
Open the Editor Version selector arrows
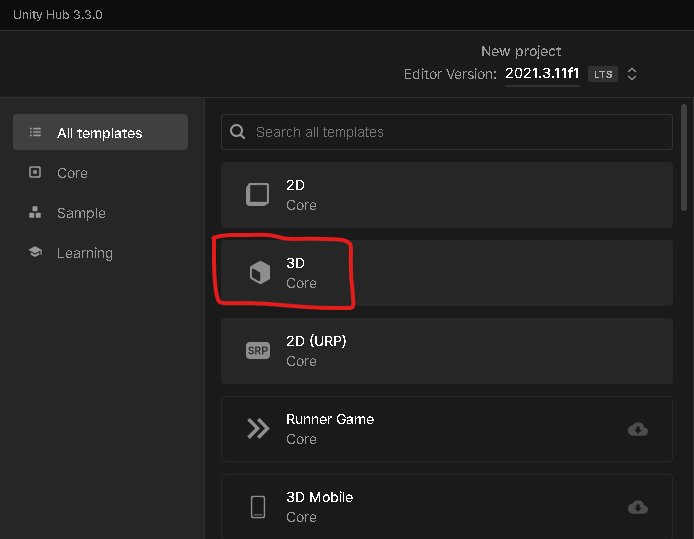[632, 74]
